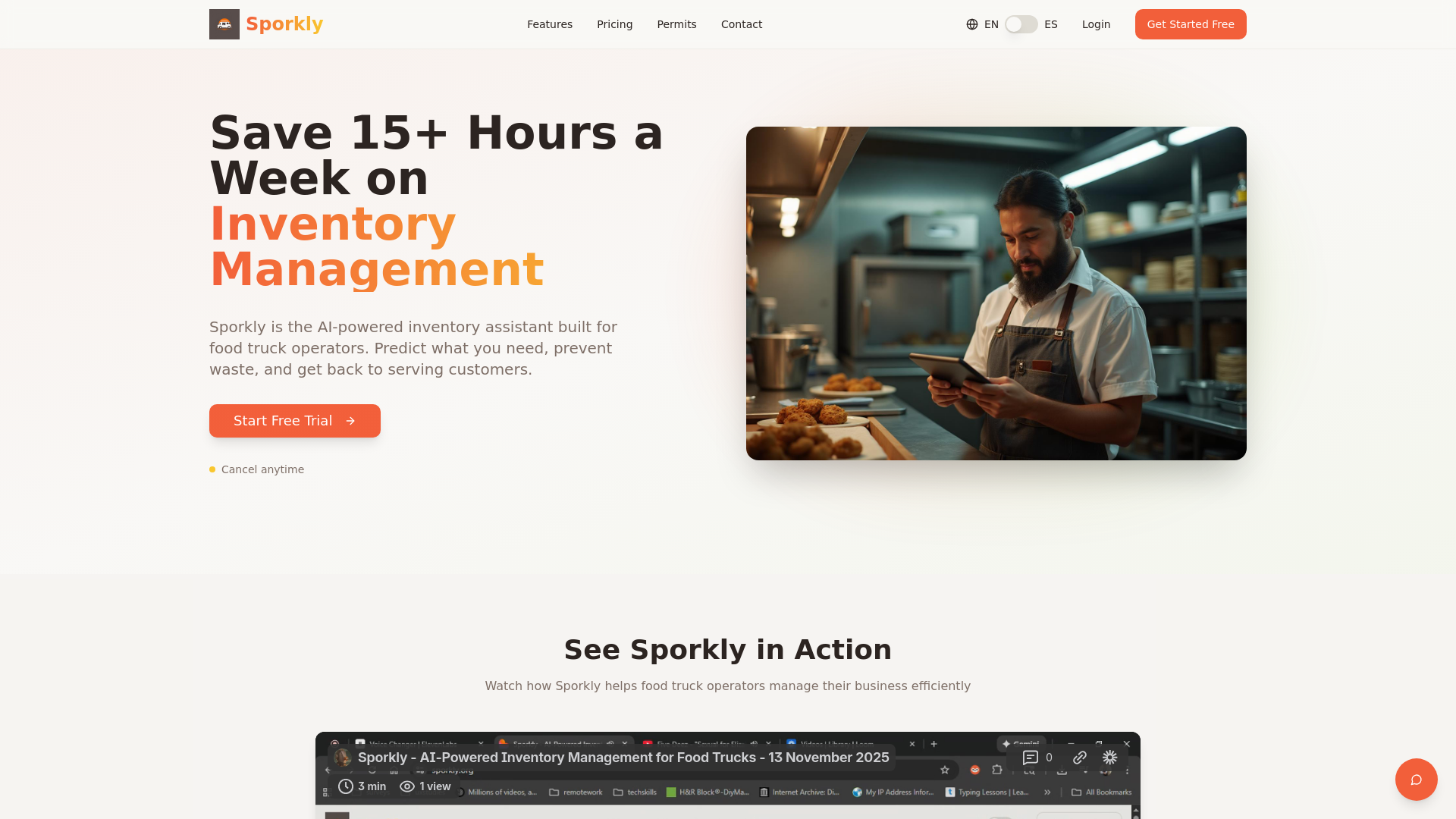Screen dimensions: 1456x819
Task: Select the EN language label
Action: click(991, 24)
